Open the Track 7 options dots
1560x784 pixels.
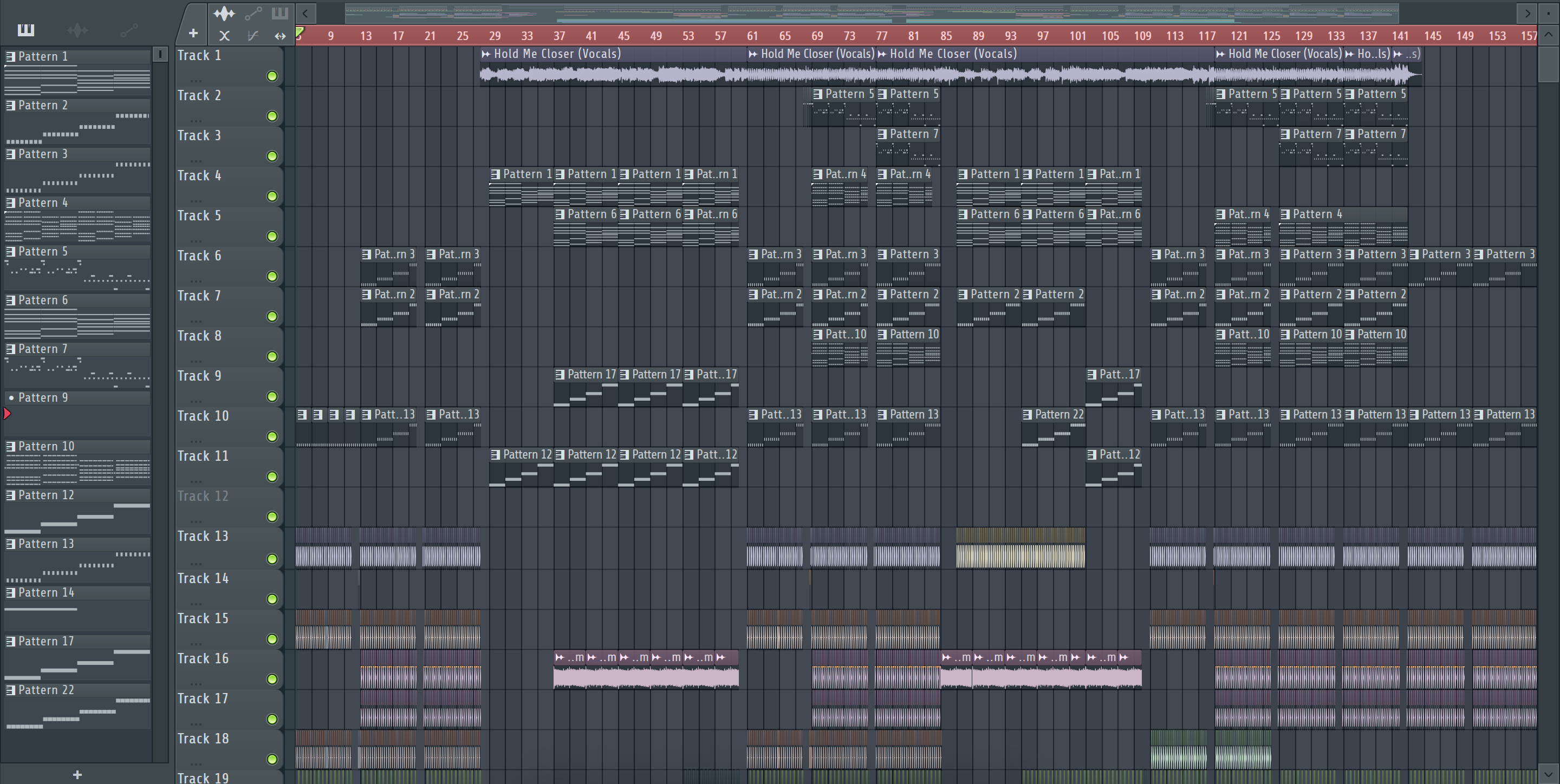(195, 321)
